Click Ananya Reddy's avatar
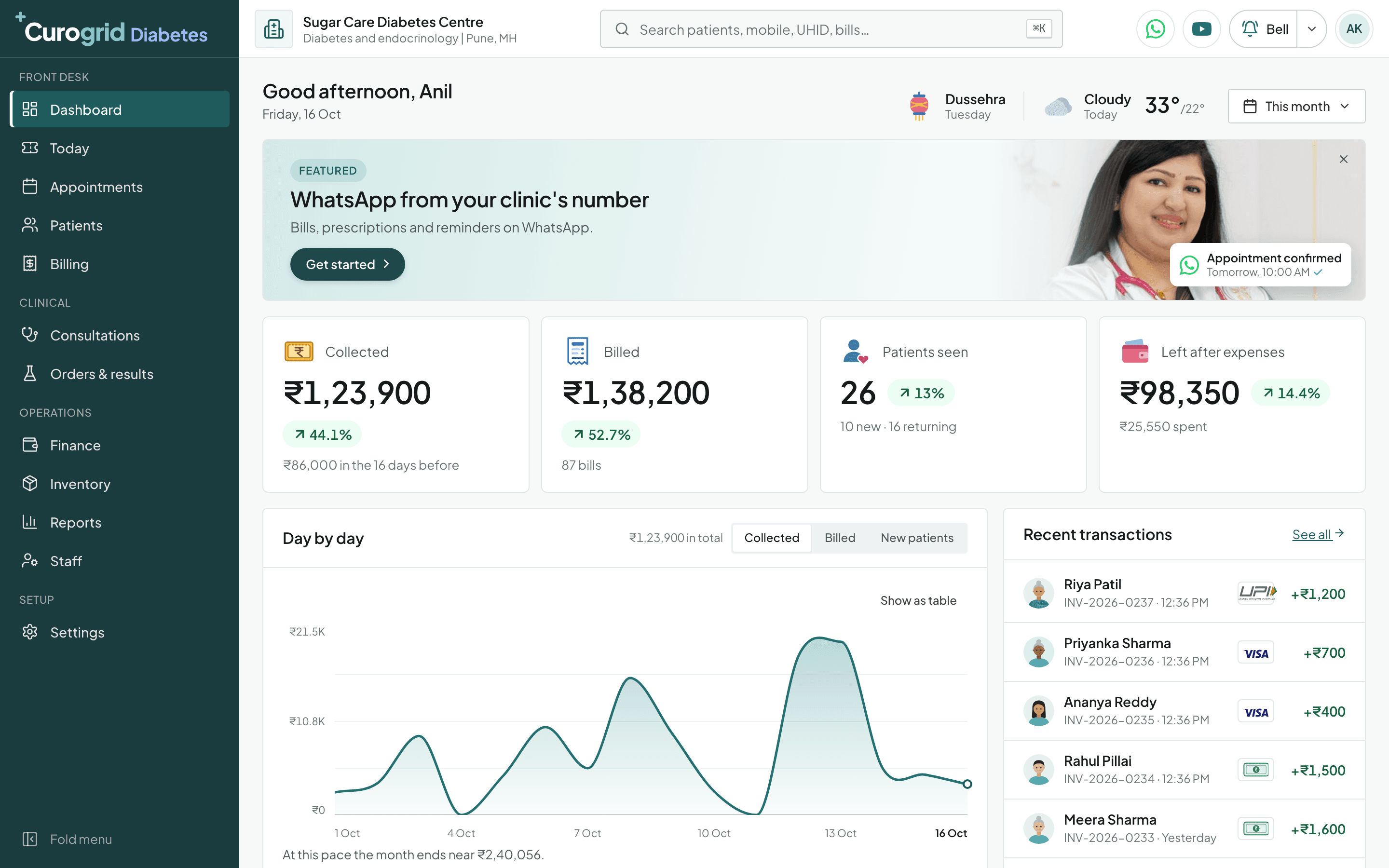 pyautogui.click(x=1038, y=711)
